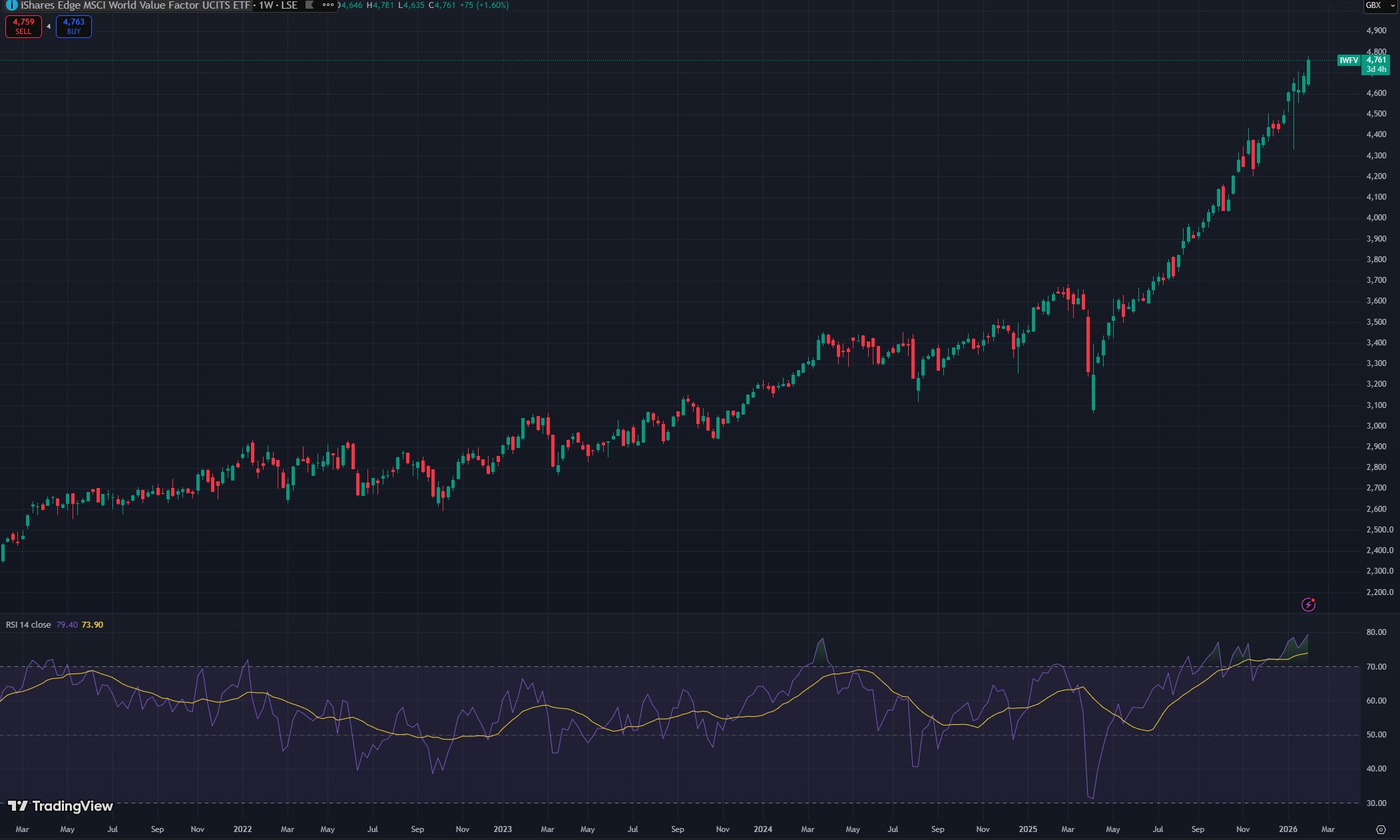Click the 2026 marker on time axis
The width and height of the screenshot is (1400, 840).
1288,829
